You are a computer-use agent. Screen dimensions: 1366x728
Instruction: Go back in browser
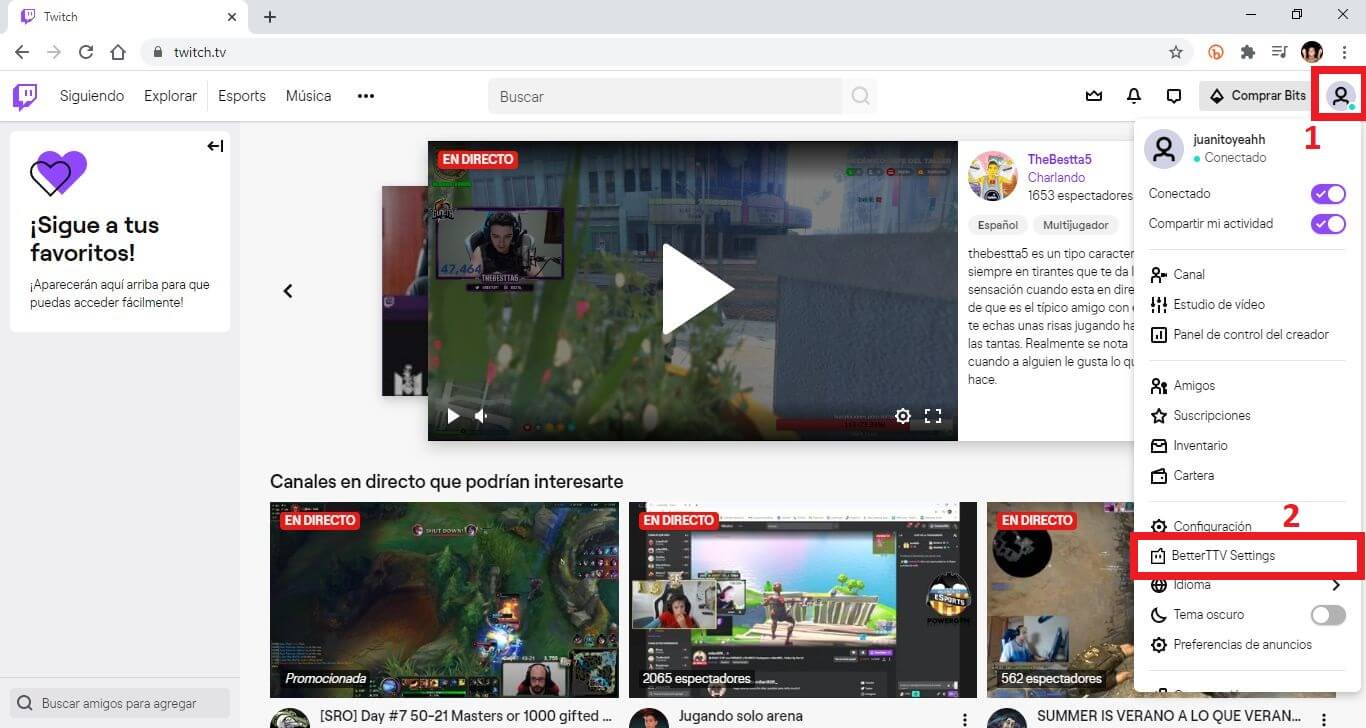tap(22, 52)
